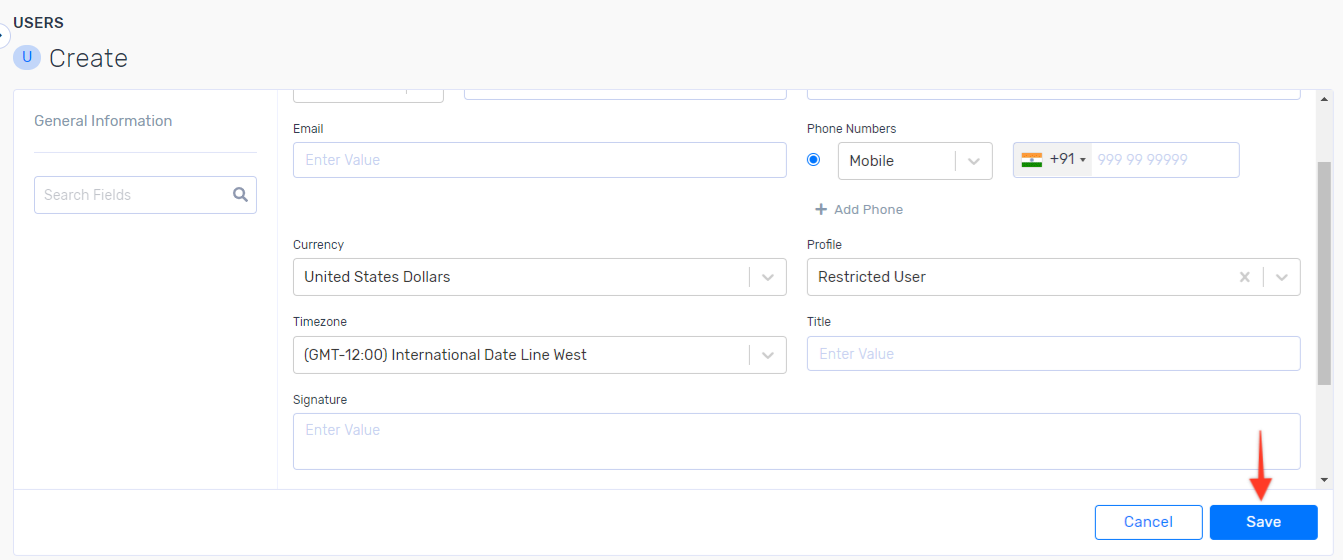Open the +91 country code selector
Viewport: 1343px width, 560px height.
tap(1067, 160)
